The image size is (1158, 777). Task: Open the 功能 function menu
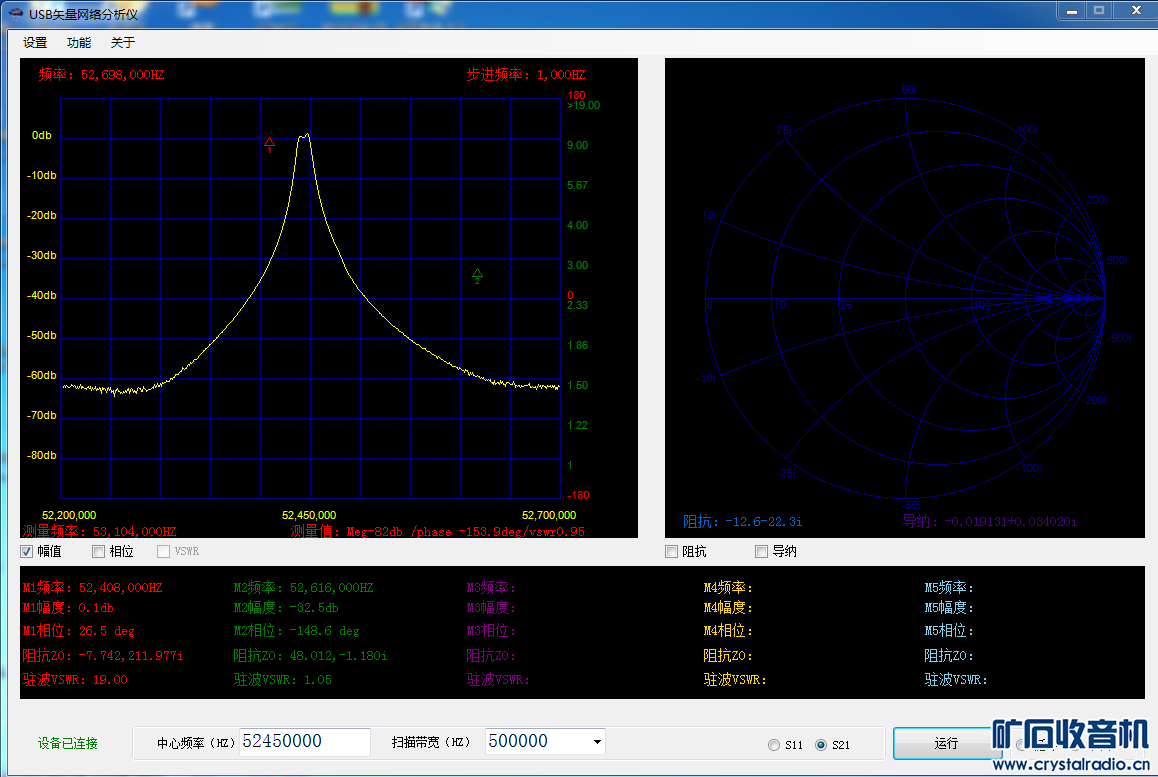tap(79, 43)
